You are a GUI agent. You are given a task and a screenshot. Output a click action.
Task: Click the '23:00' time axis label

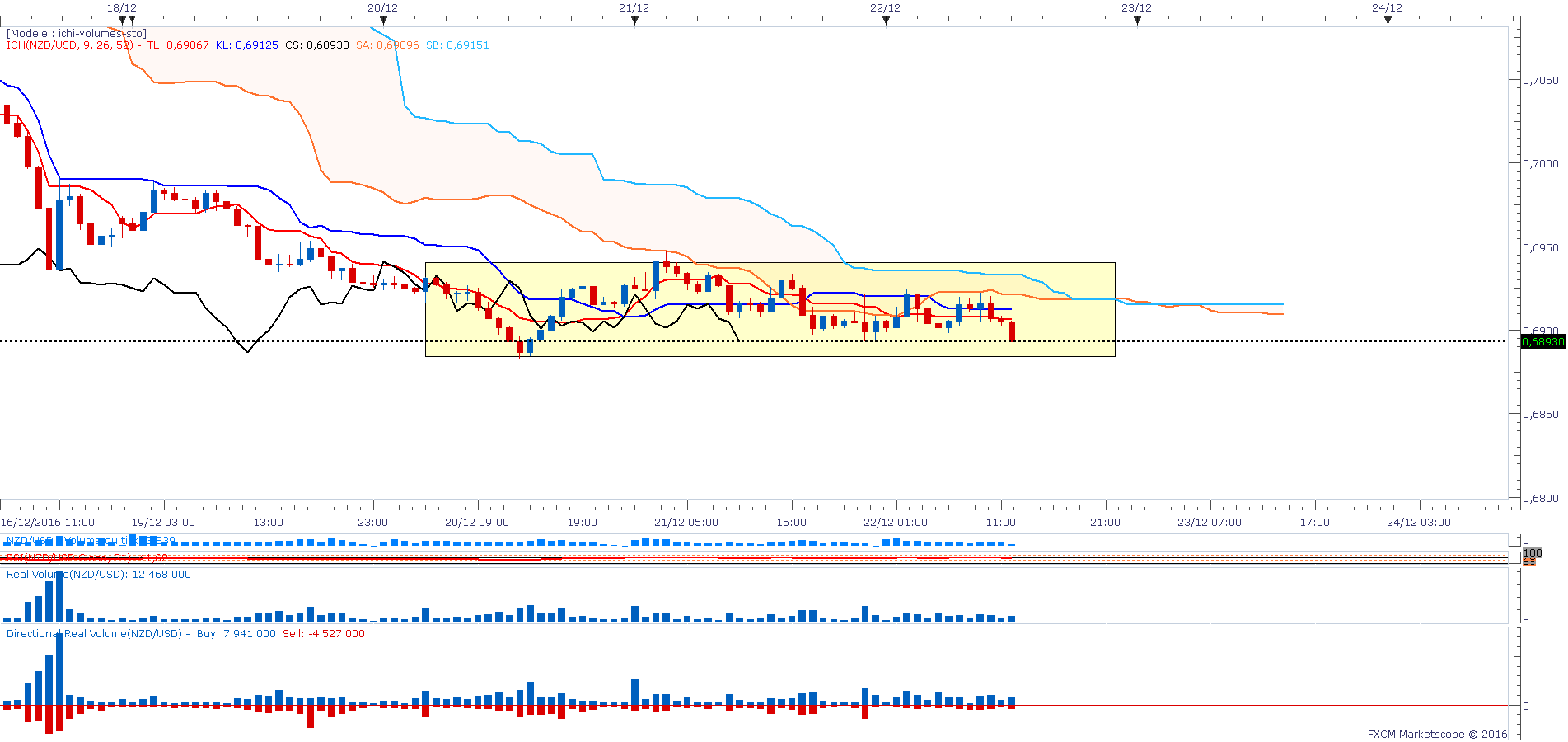coord(373,522)
